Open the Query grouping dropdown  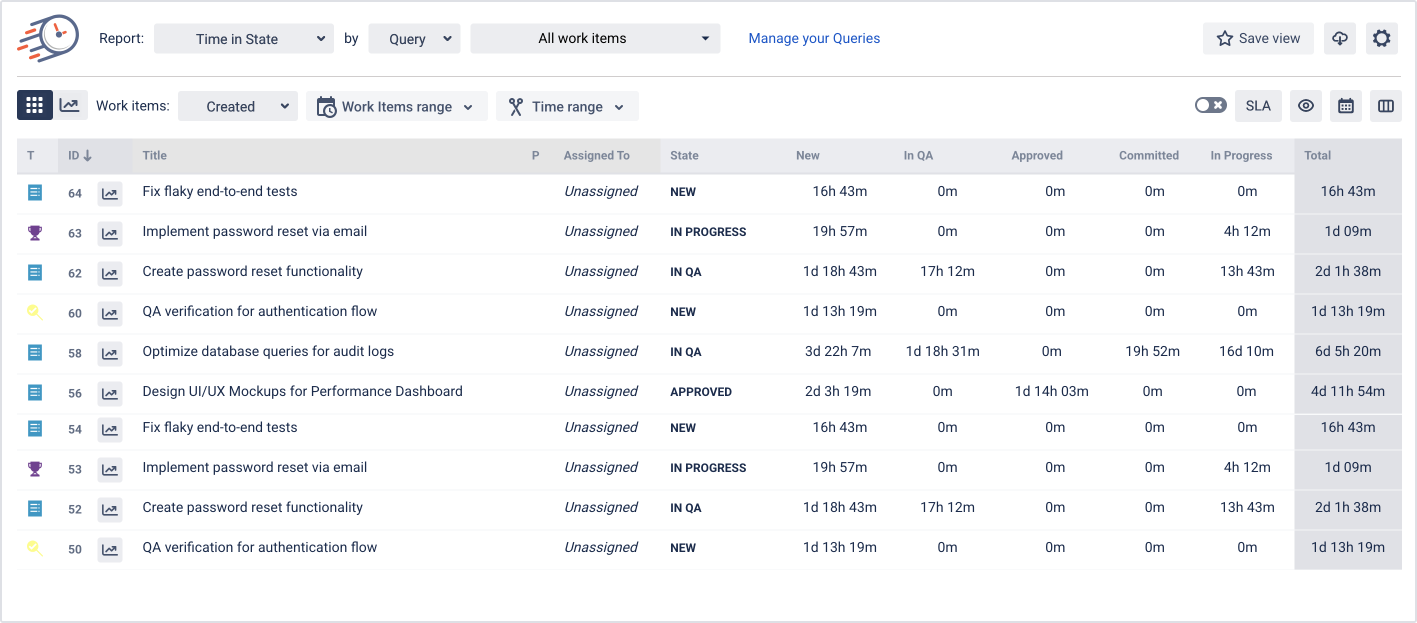(x=414, y=39)
